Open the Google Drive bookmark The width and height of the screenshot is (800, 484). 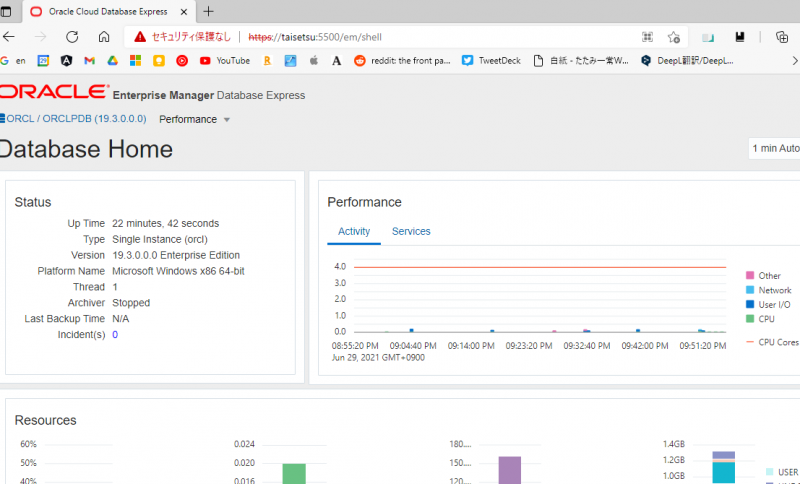[112, 61]
